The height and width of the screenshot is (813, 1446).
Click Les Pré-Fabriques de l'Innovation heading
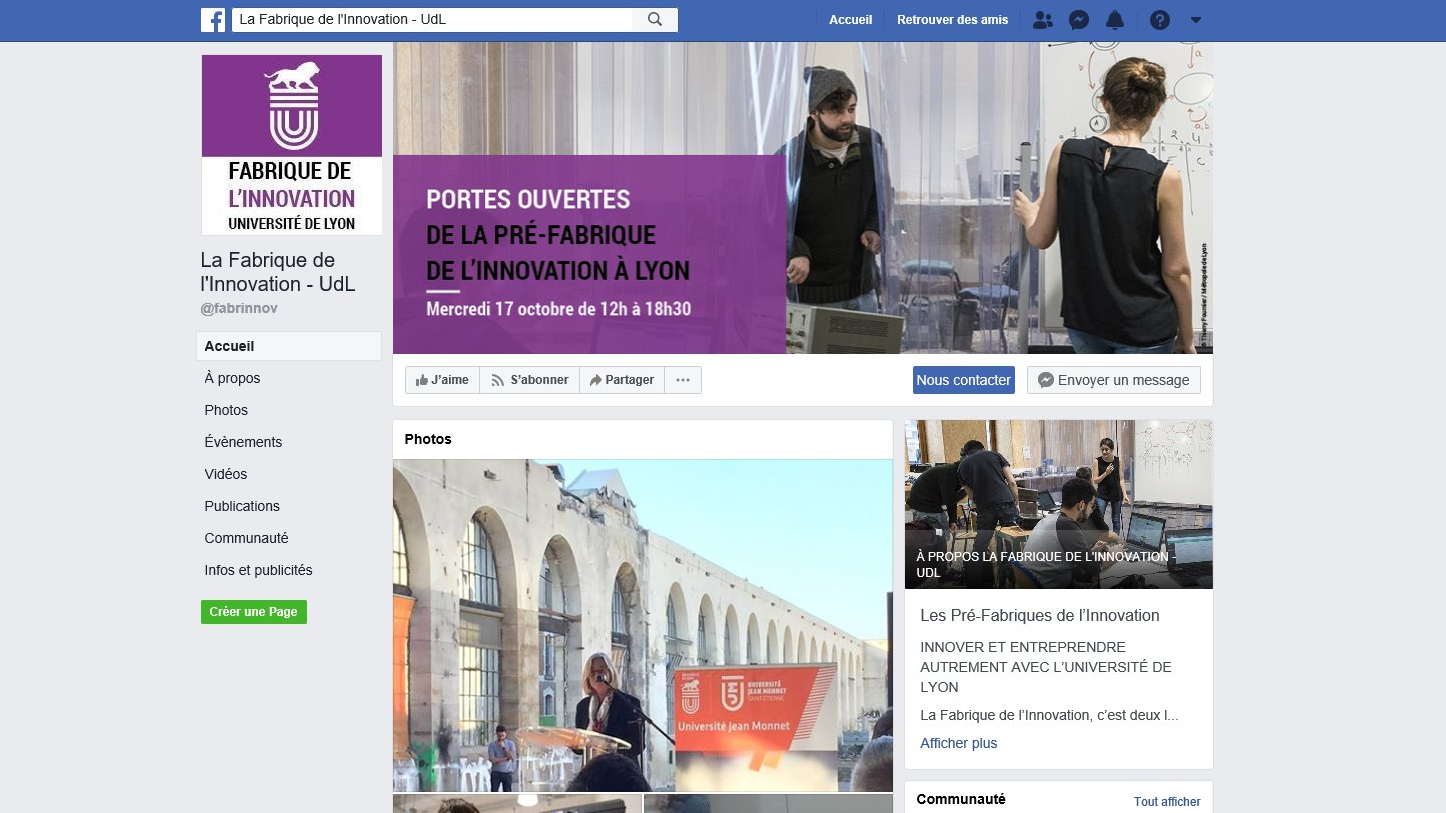1040,615
